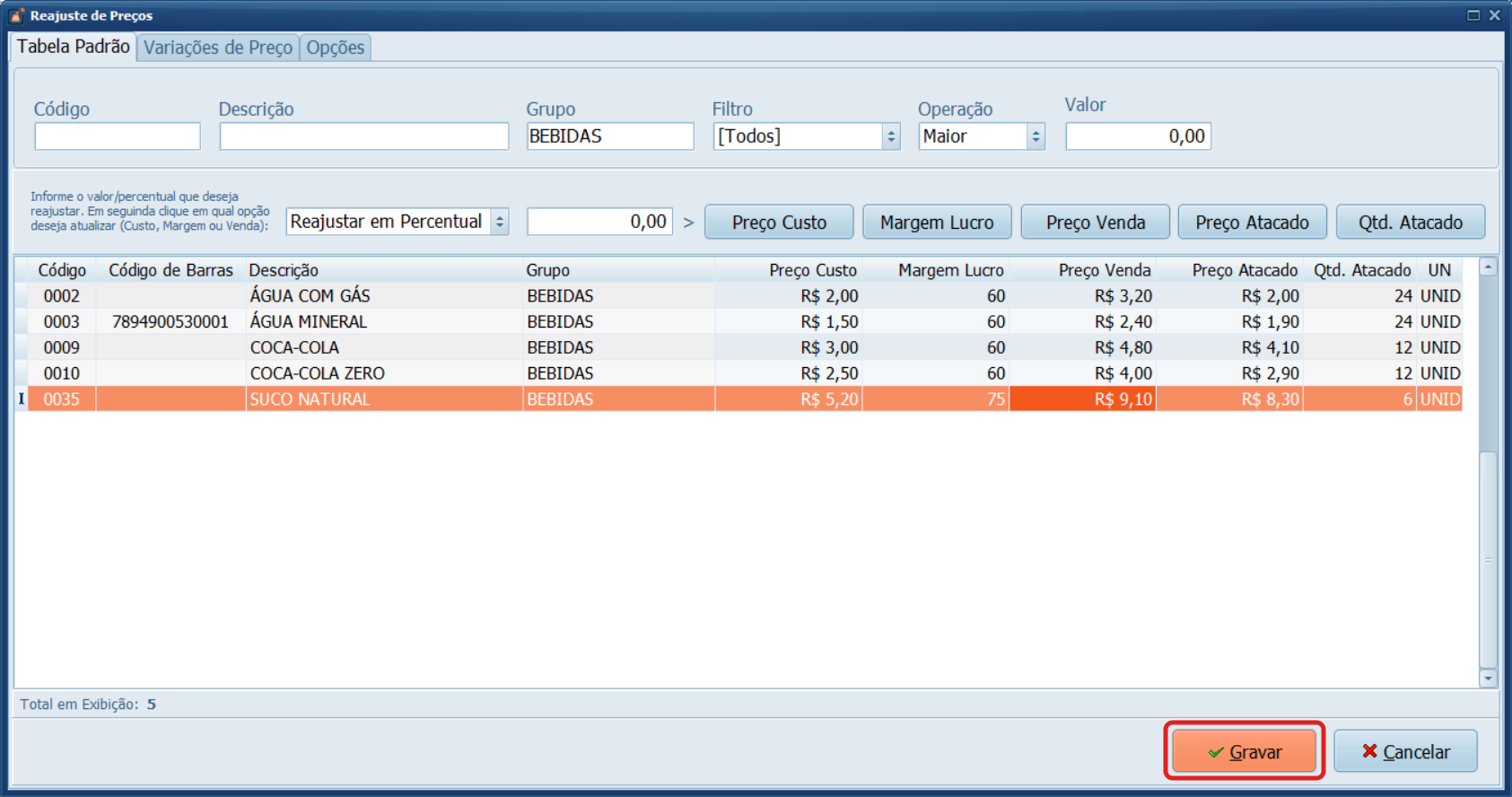The image size is (1512, 797).
Task: Switch to Variações de Preço tab
Action: coord(218,48)
